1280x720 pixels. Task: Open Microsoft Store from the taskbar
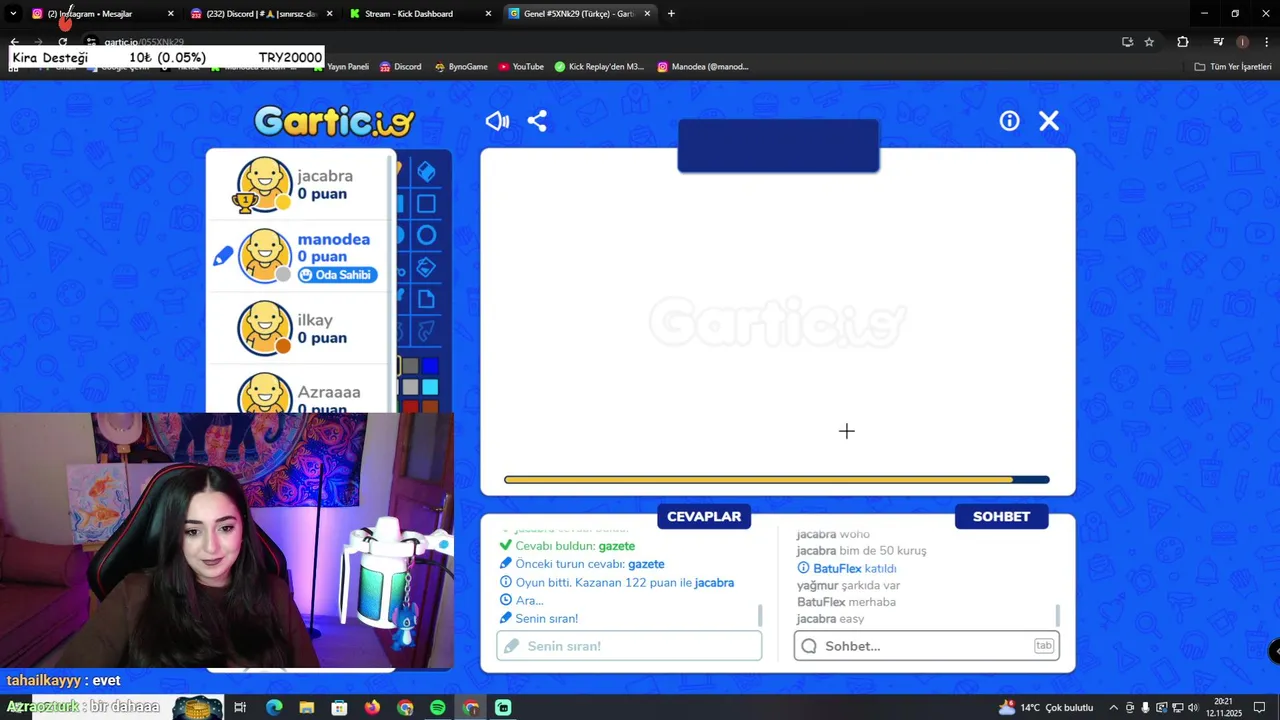[340, 708]
